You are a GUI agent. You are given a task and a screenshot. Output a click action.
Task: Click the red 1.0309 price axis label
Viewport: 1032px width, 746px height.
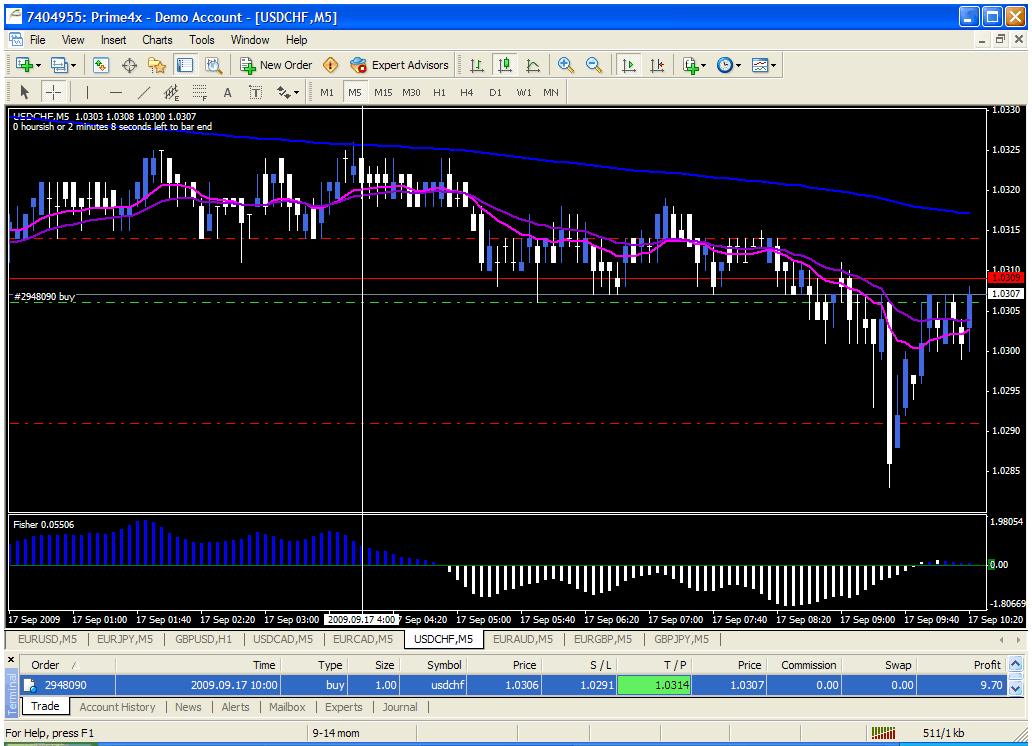[1005, 278]
